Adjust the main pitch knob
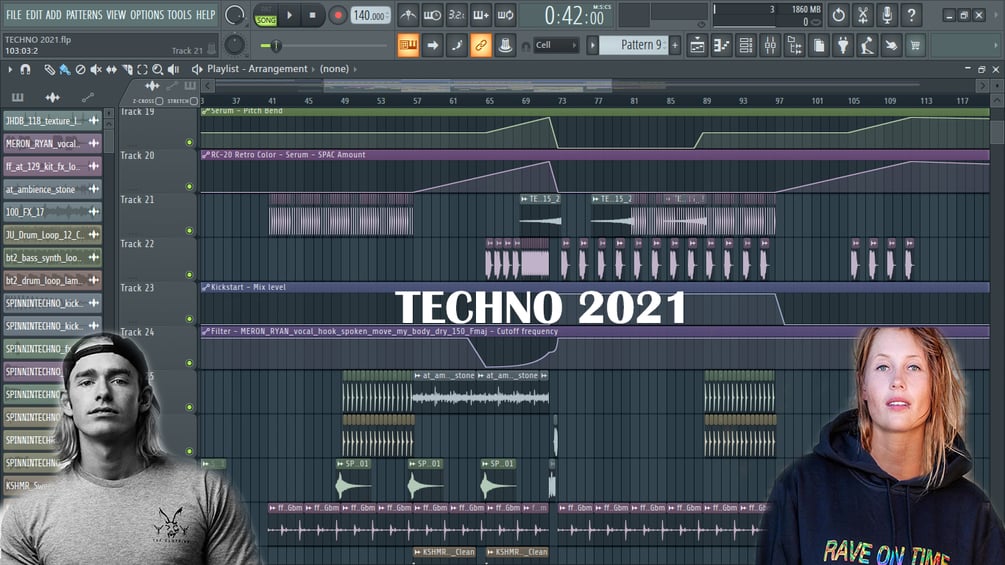The image size is (1005, 565). click(x=235, y=44)
